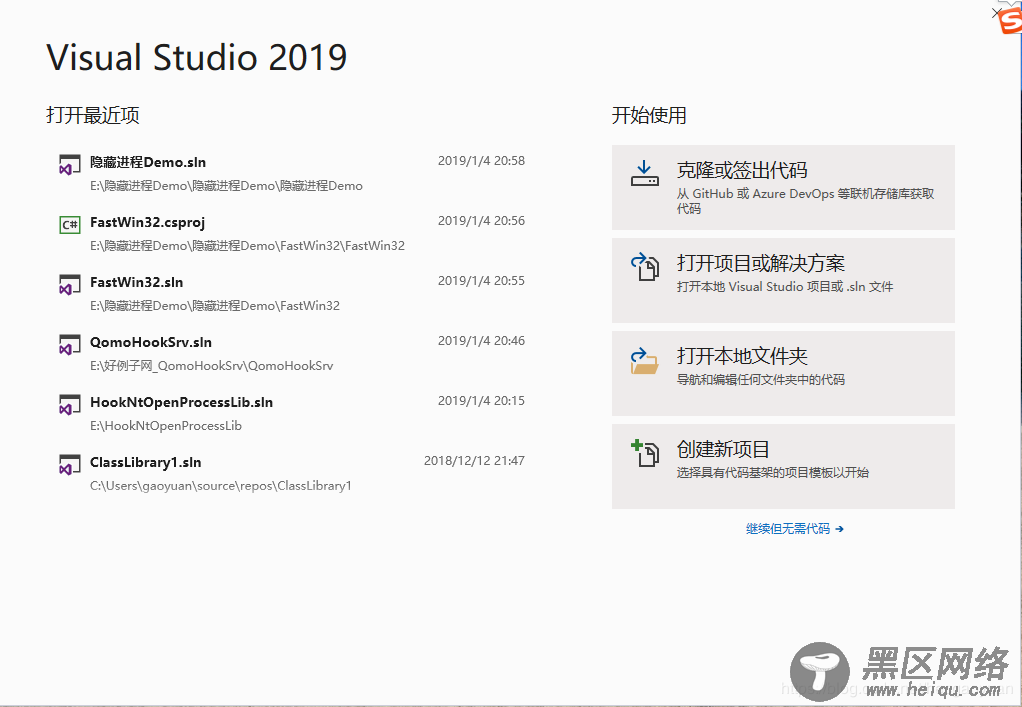The height and width of the screenshot is (707, 1022).
Task: Choose 打开项目或解决方案
Action: [783, 280]
